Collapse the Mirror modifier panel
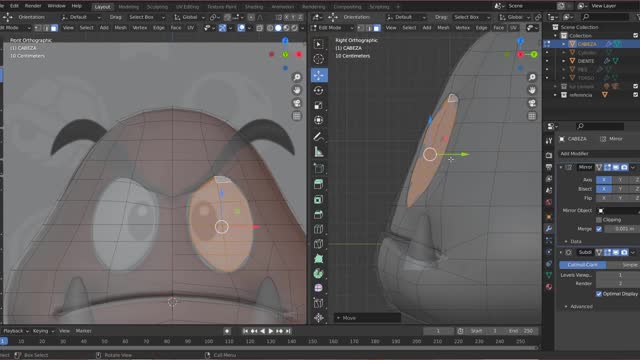The height and width of the screenshot is (360, 640). tap(561, 167)
